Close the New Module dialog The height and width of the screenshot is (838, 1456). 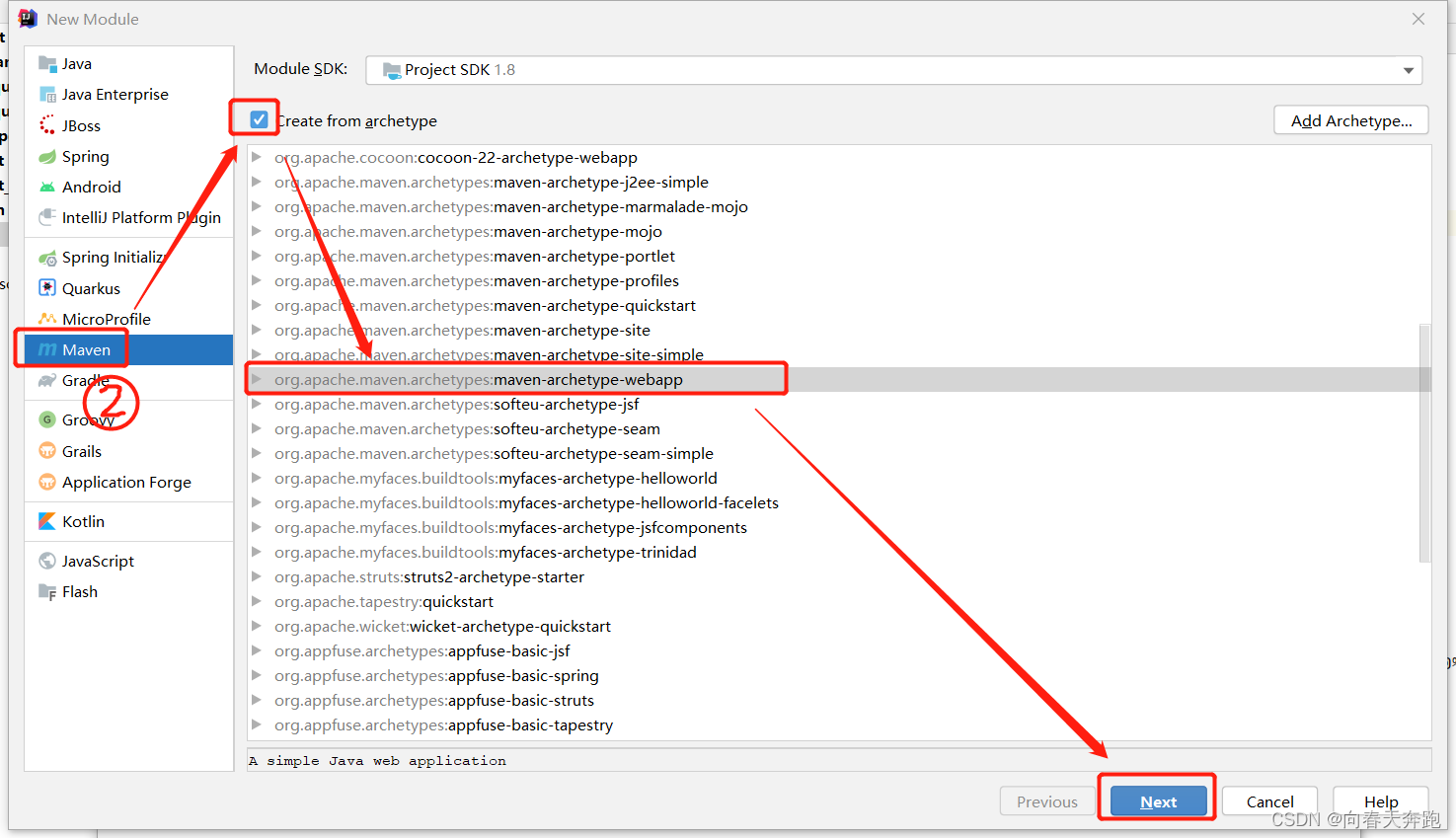coord(1418,19)
